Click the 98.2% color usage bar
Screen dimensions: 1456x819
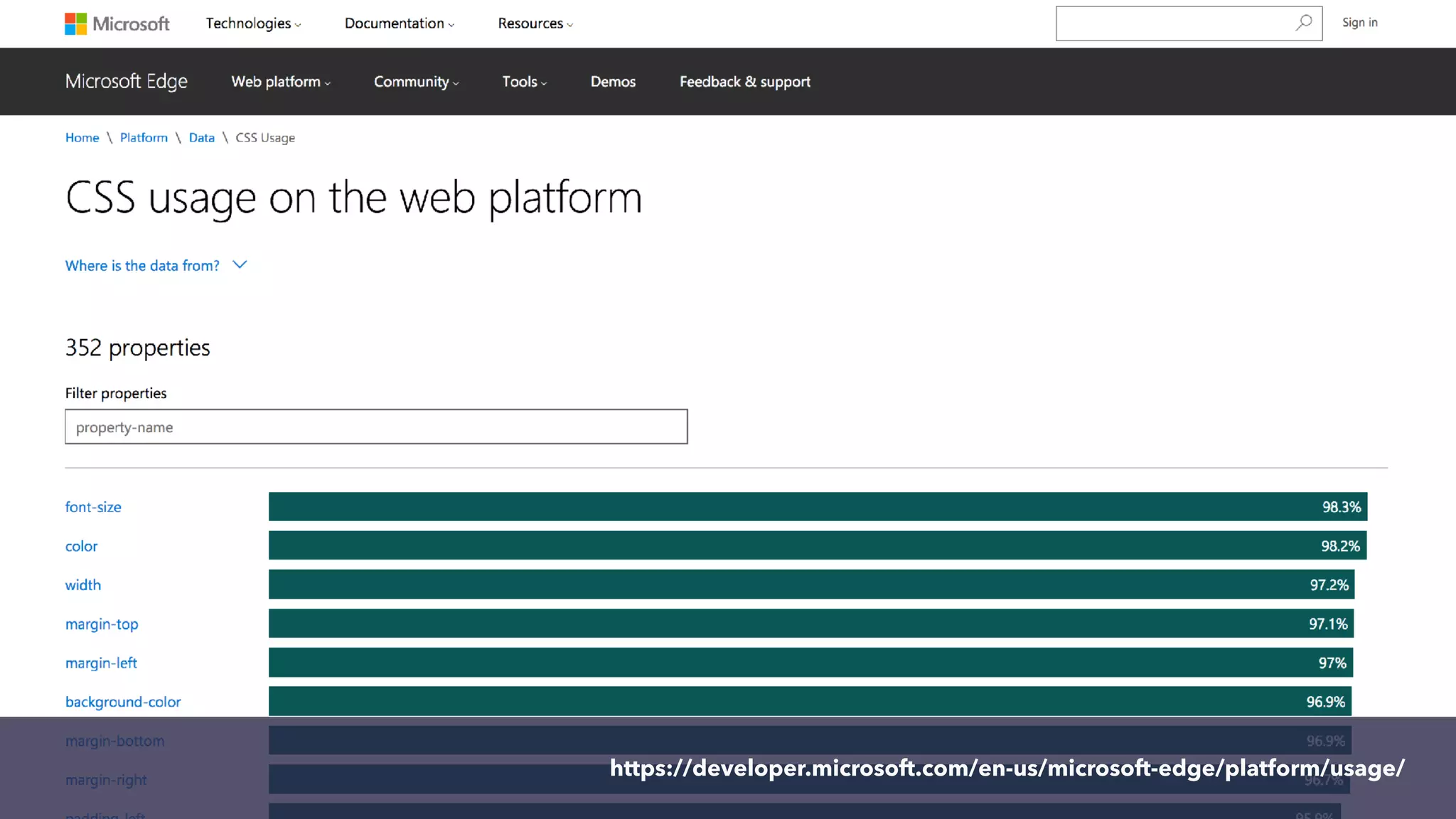(x=817, y=546)
